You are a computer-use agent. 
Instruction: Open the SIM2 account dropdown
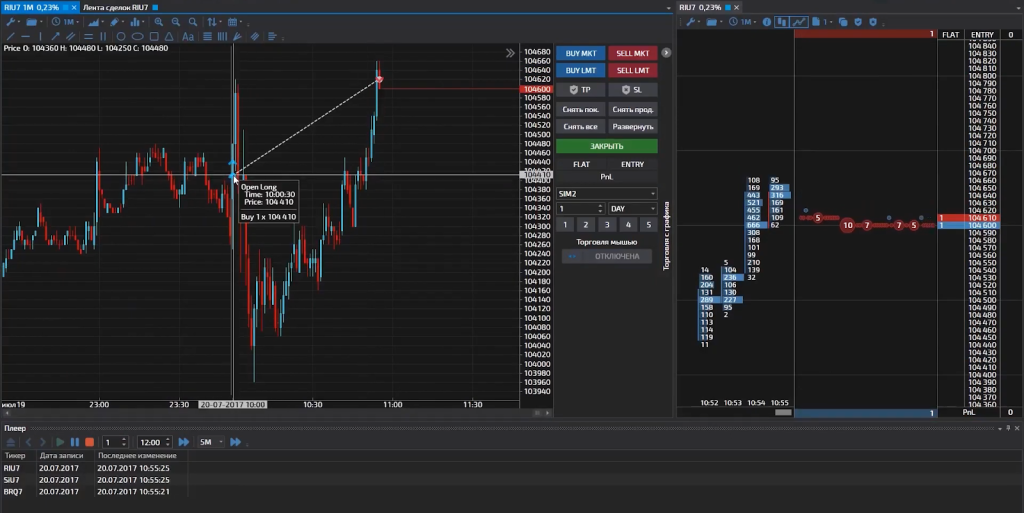pos(606,193)
